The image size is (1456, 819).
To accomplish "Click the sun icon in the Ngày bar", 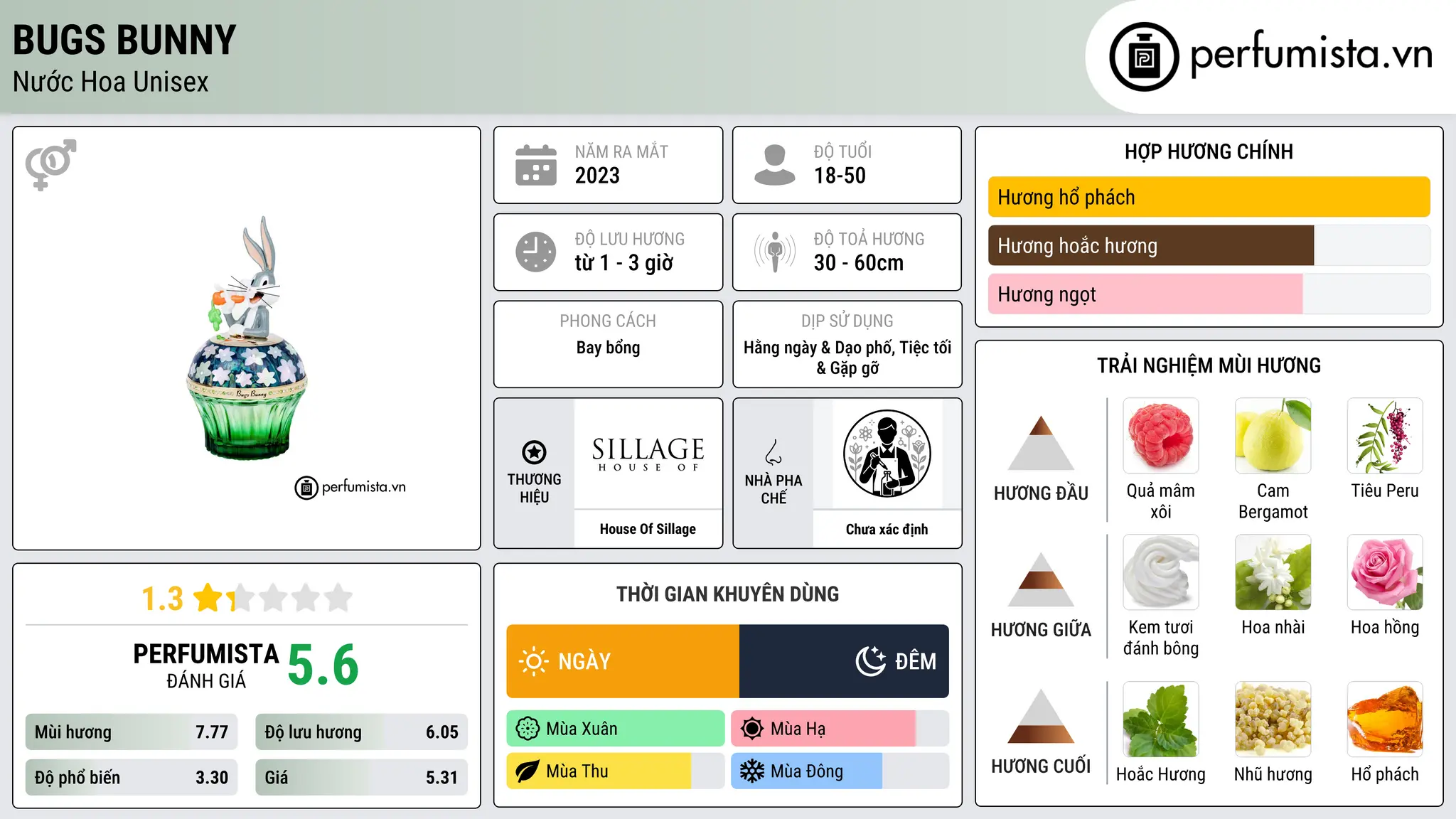I will point(533,661).
